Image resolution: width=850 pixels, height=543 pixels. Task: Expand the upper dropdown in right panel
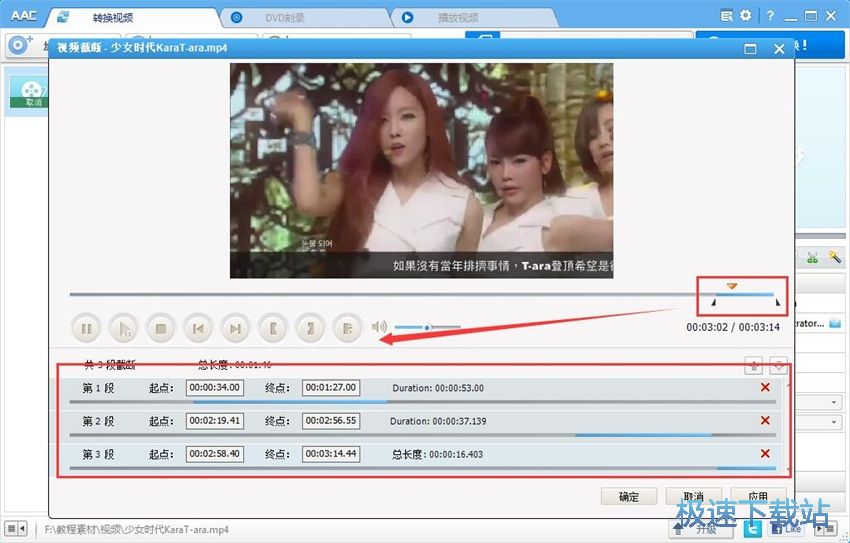[x=834, y=402]
